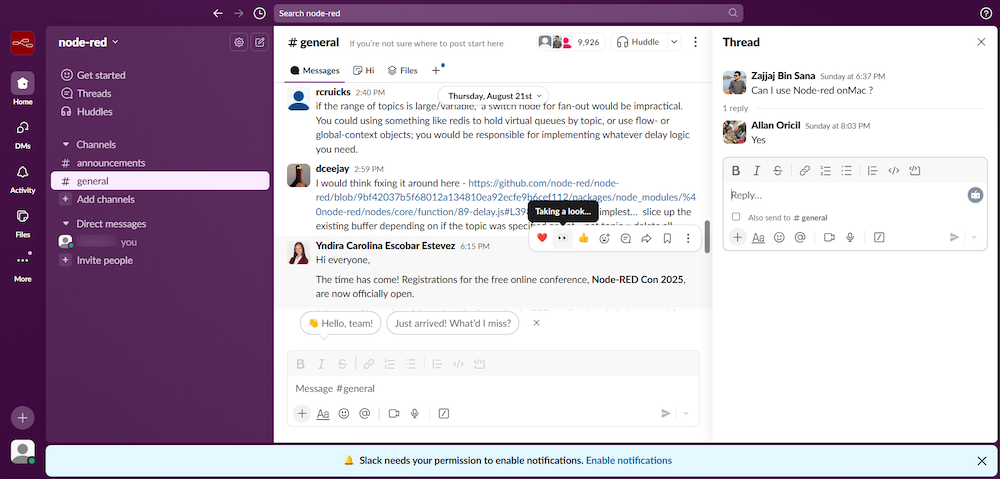1000x479 pixels.
Task: Switch to Hi canvas tab
Action: pos(364,70)
